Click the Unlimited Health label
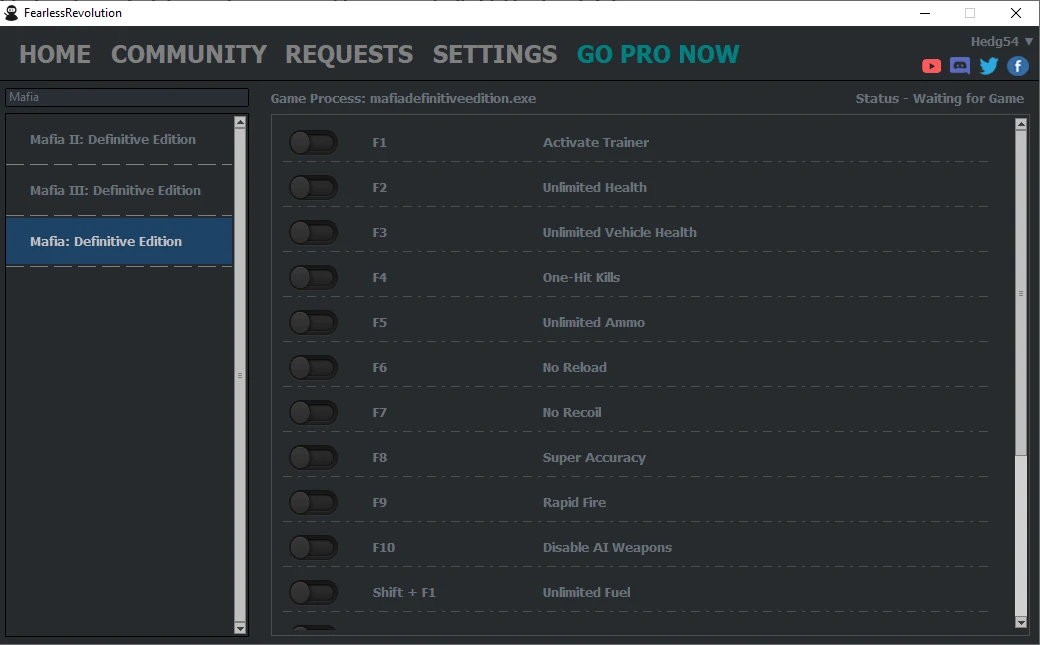This screenshot has width=1040, height=645. (x=594, y=188)
